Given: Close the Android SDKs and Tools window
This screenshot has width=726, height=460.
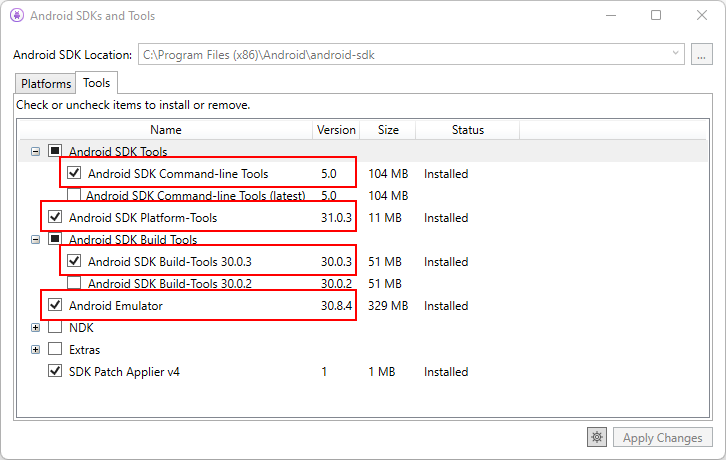Looking at the screenshot, I should click(x=702, y=15).
